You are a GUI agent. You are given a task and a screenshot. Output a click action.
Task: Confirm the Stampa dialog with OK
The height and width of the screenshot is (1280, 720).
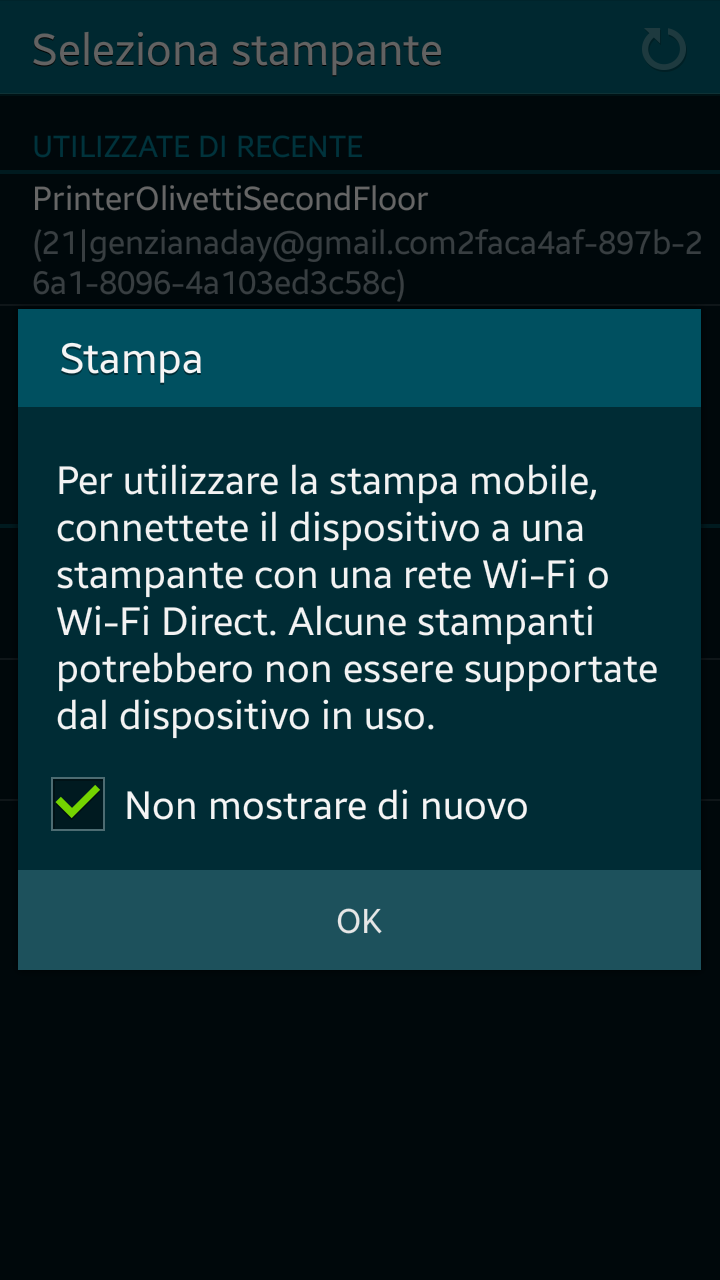point(359,920)
